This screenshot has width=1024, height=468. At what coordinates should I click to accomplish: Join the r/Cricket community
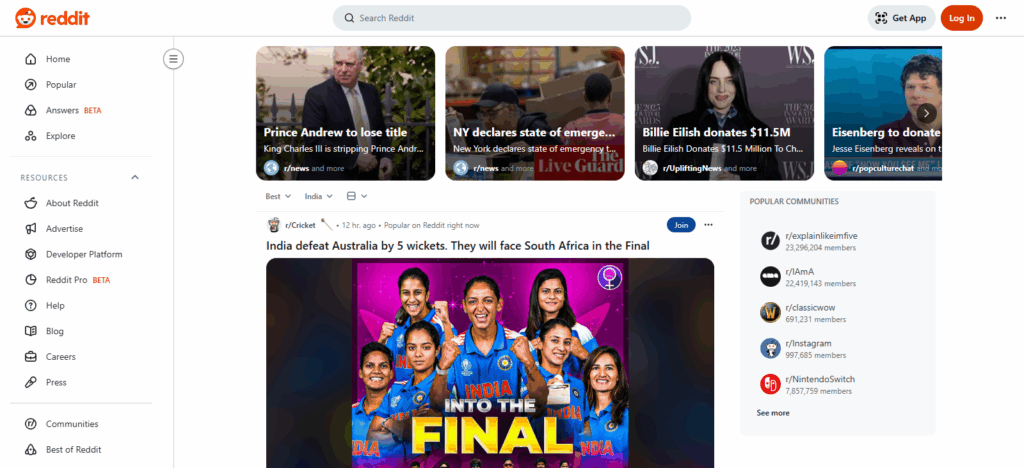tap(681, 225)
